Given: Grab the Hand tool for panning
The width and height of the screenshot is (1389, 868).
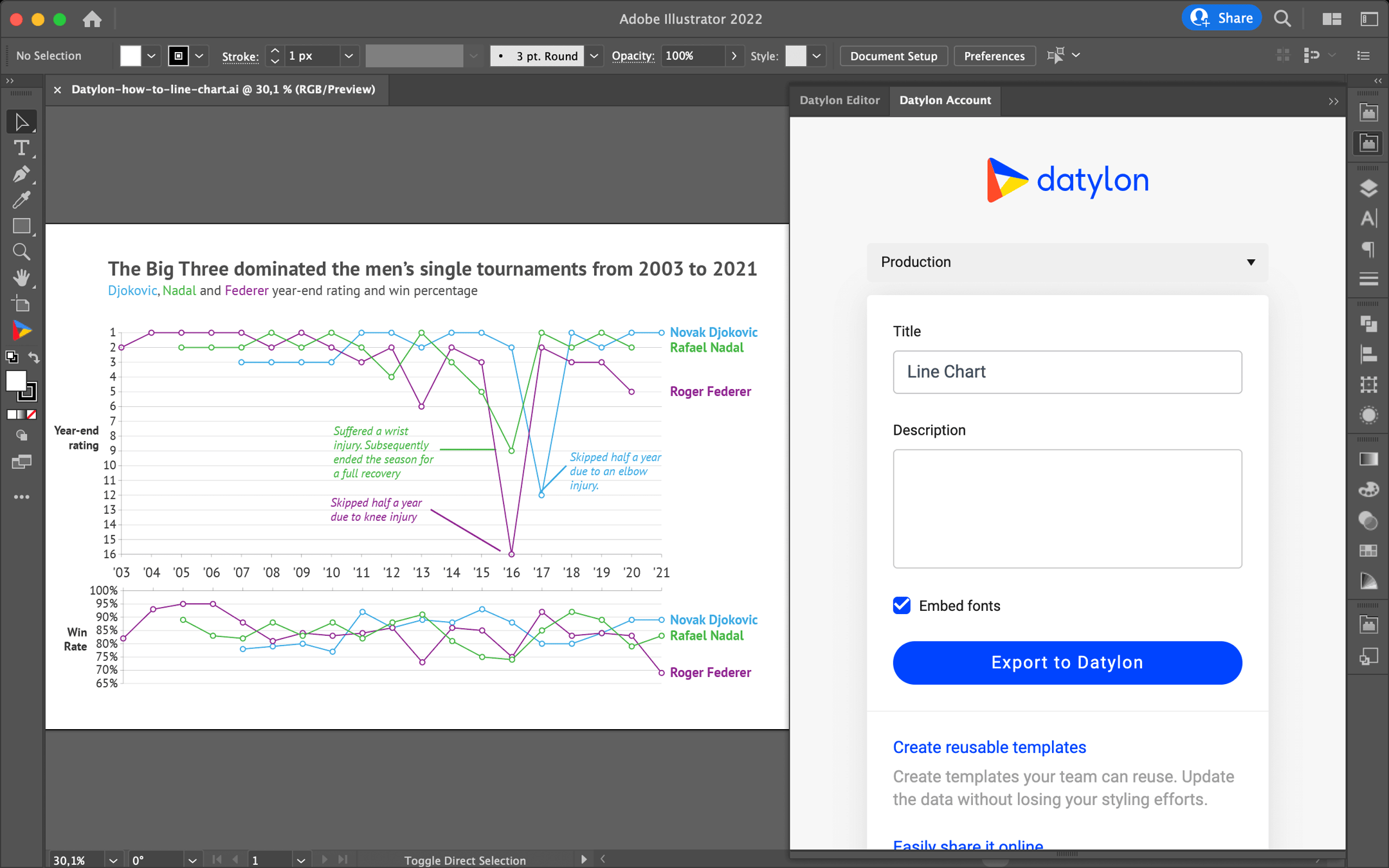Looking at the screenshot, I should (21, 277).
